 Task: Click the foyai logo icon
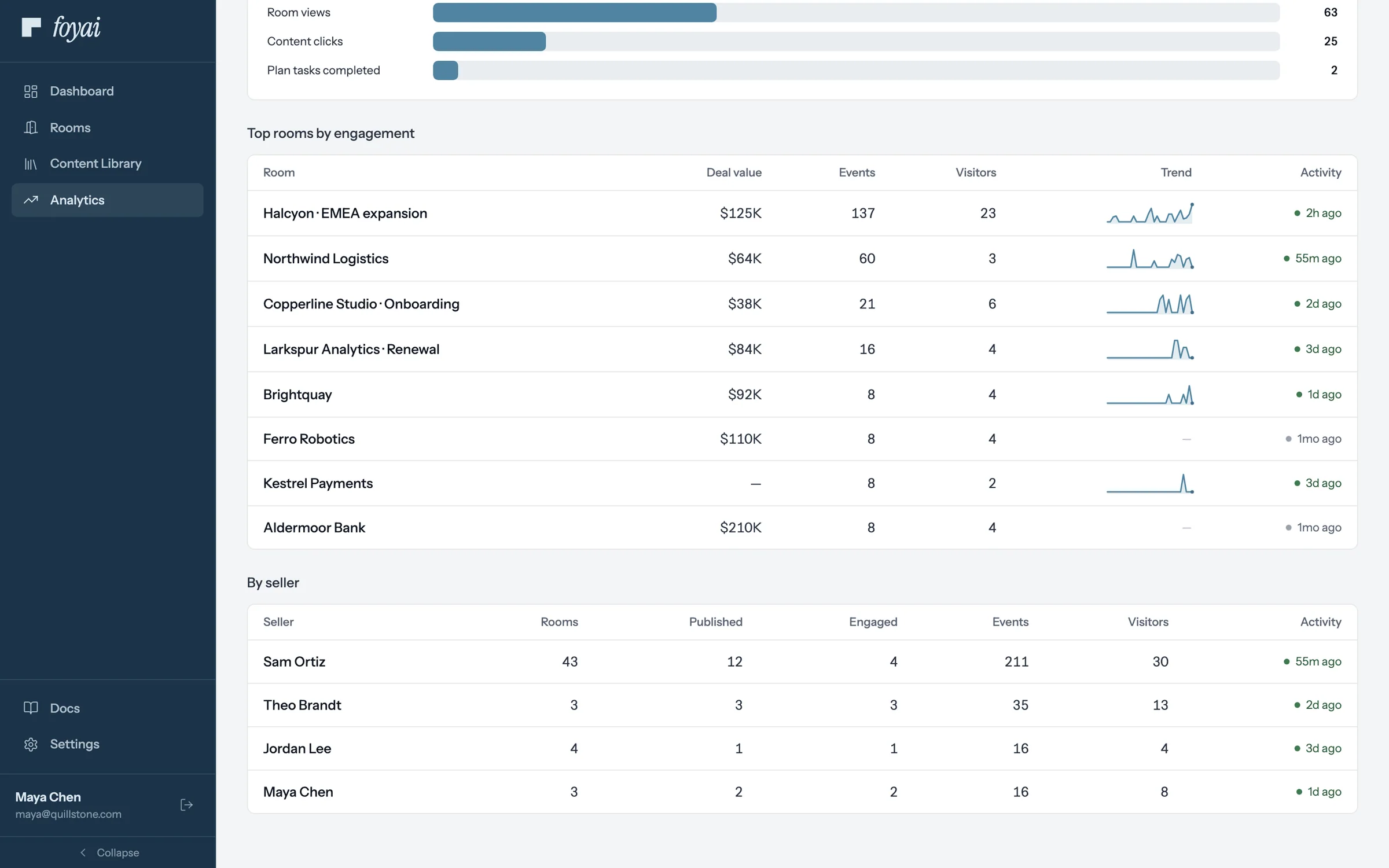click(x=31, y=27)
